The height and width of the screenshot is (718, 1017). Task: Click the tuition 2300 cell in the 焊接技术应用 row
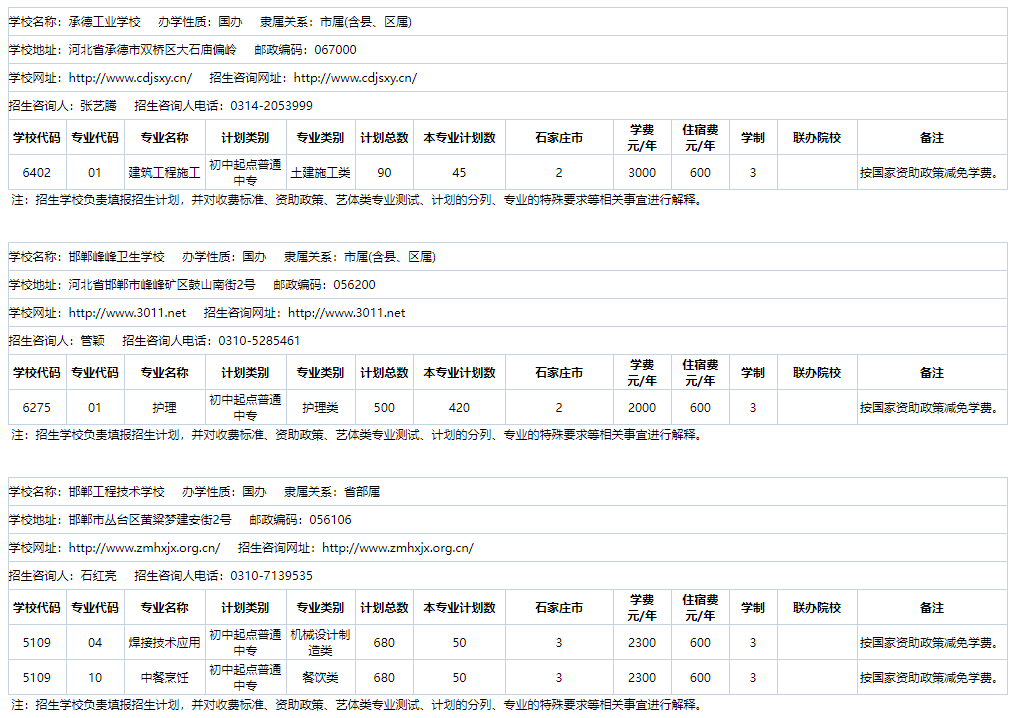pyautogui.click(x=641, y=642)
